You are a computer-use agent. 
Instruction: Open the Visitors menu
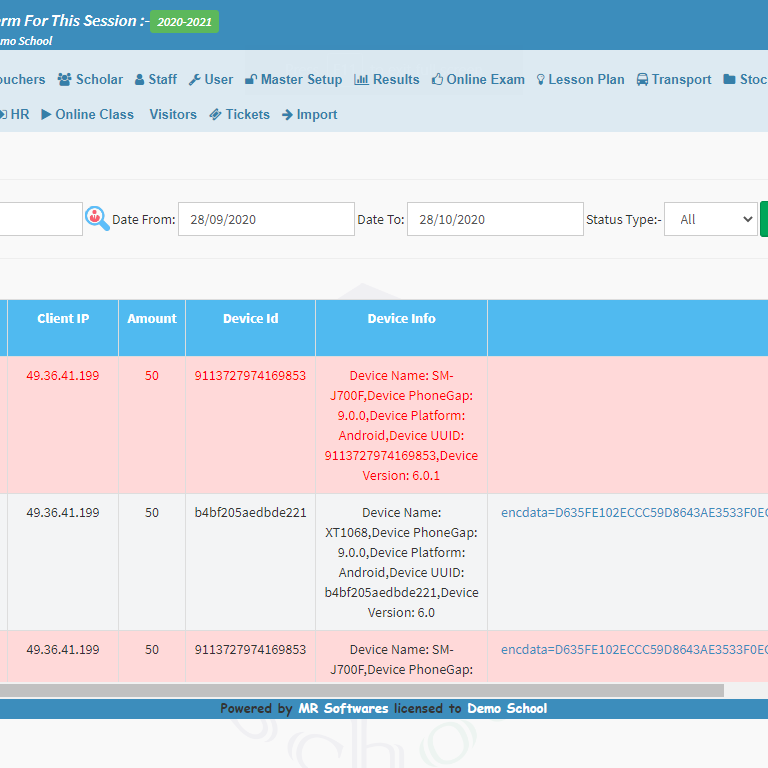click(173, 115)
